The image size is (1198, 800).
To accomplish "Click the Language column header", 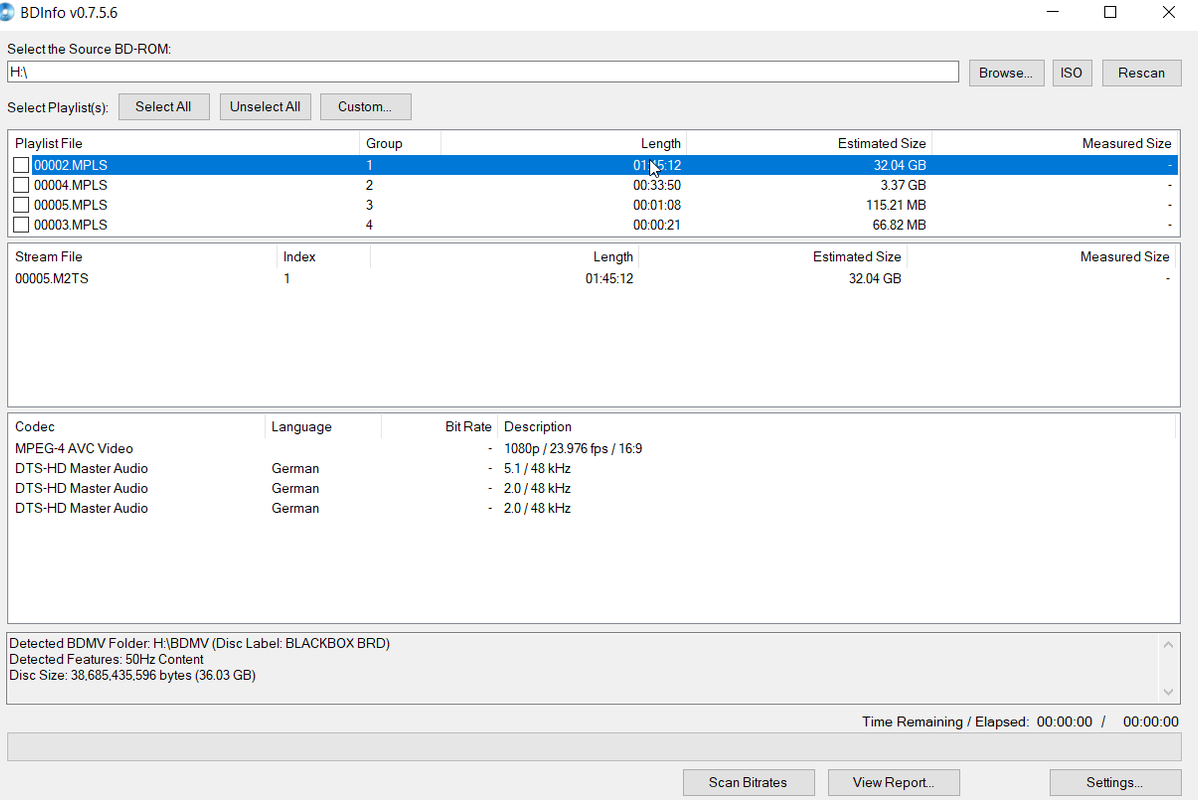I will coord(323,426).
